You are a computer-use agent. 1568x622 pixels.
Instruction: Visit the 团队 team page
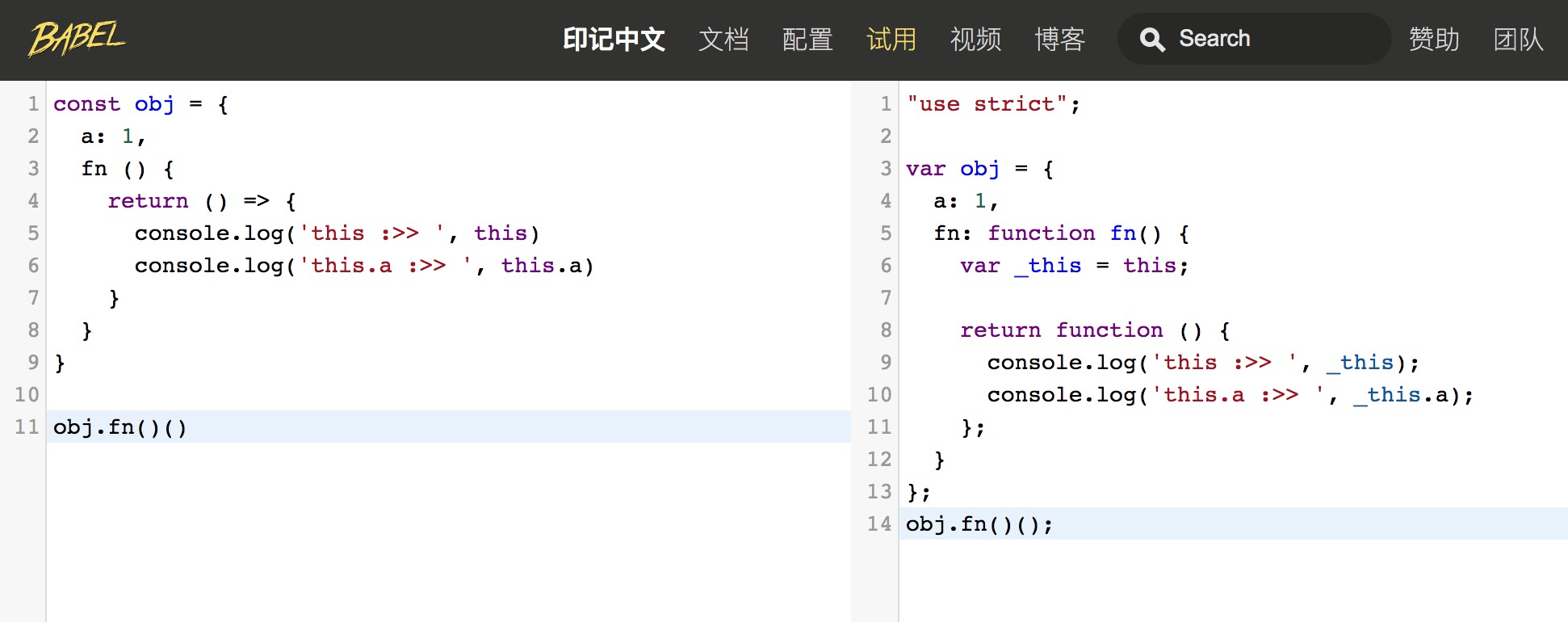click(1518, 39)
